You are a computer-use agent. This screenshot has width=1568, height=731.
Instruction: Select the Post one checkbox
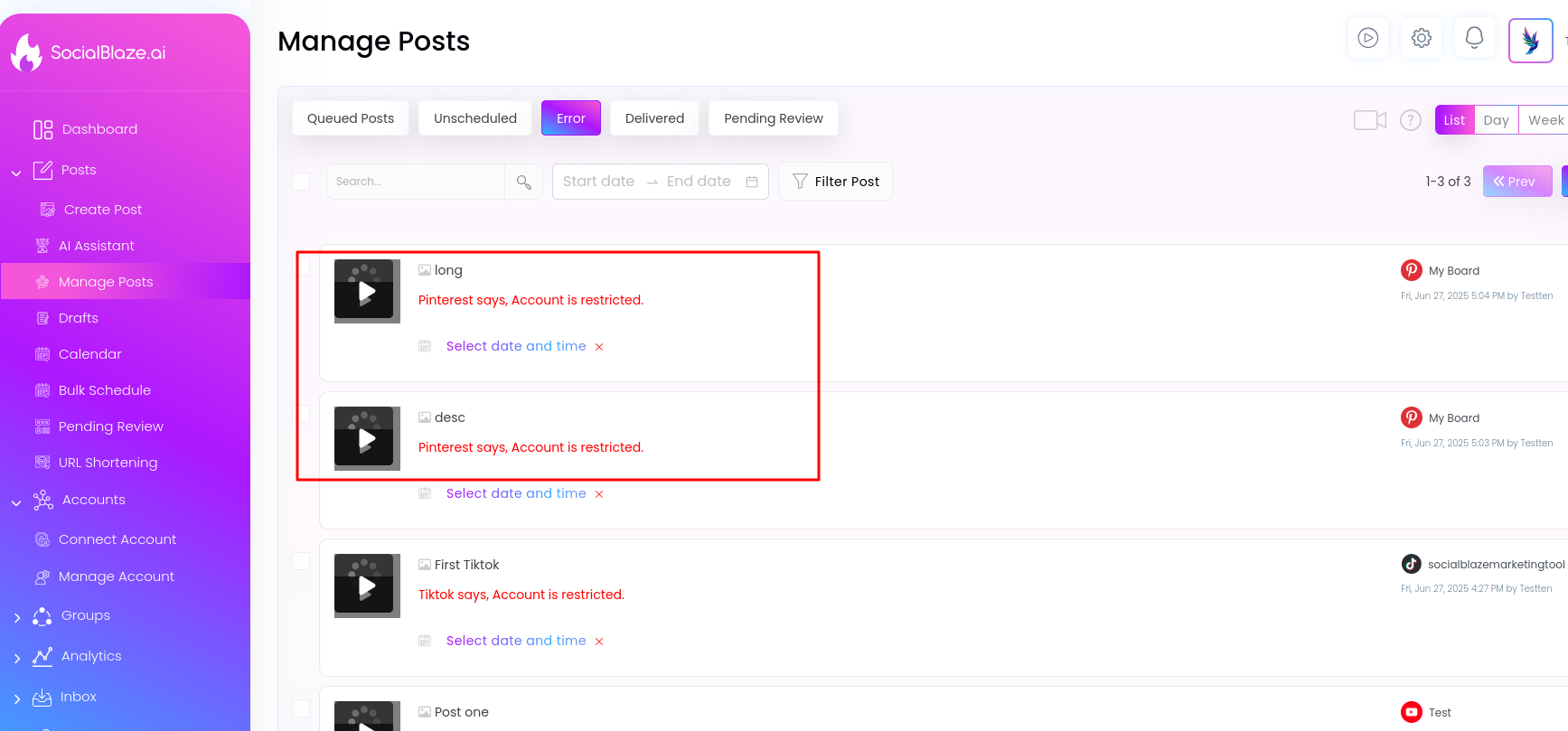point(301,708)
